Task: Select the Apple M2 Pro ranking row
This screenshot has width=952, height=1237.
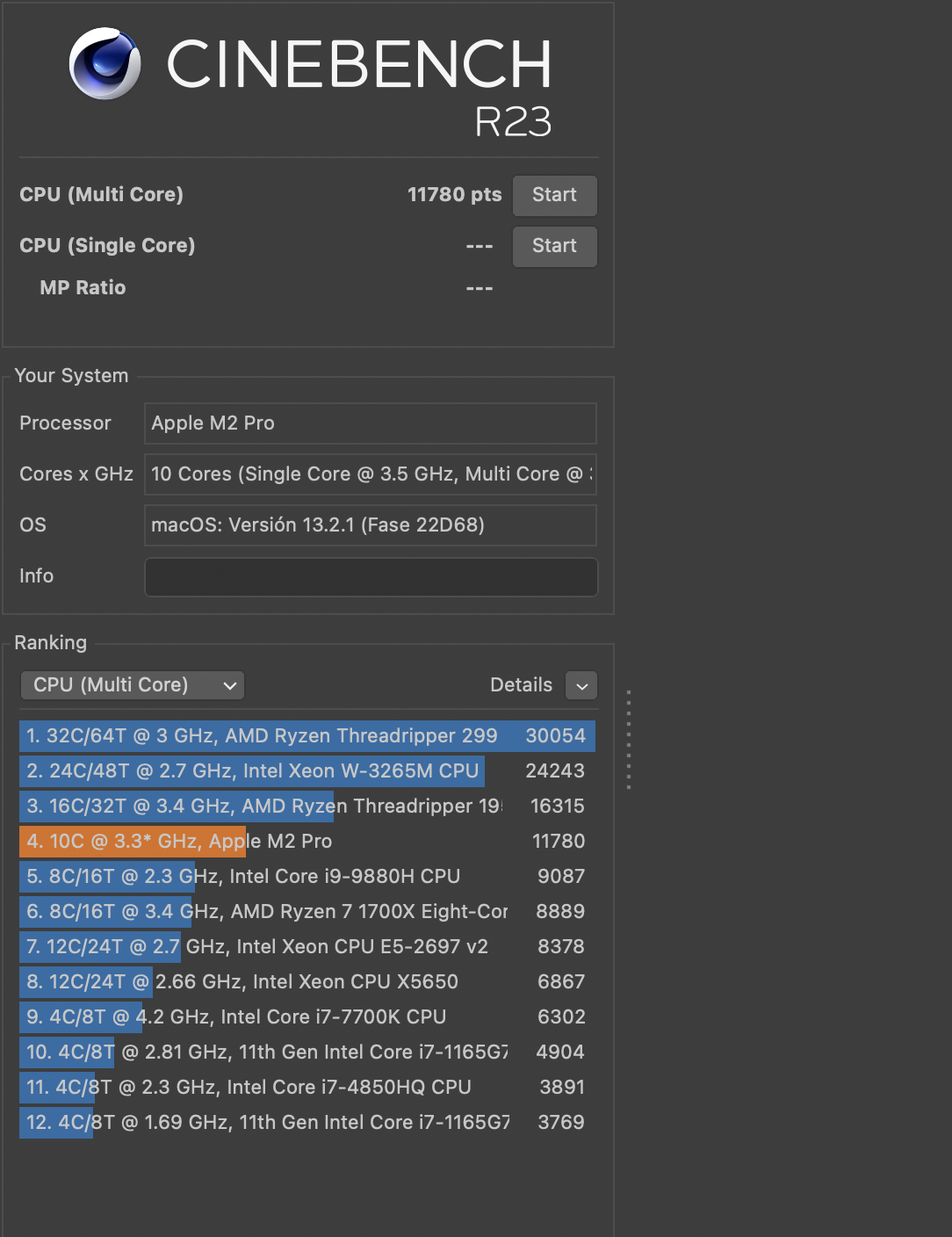Action: click(307, 842)
